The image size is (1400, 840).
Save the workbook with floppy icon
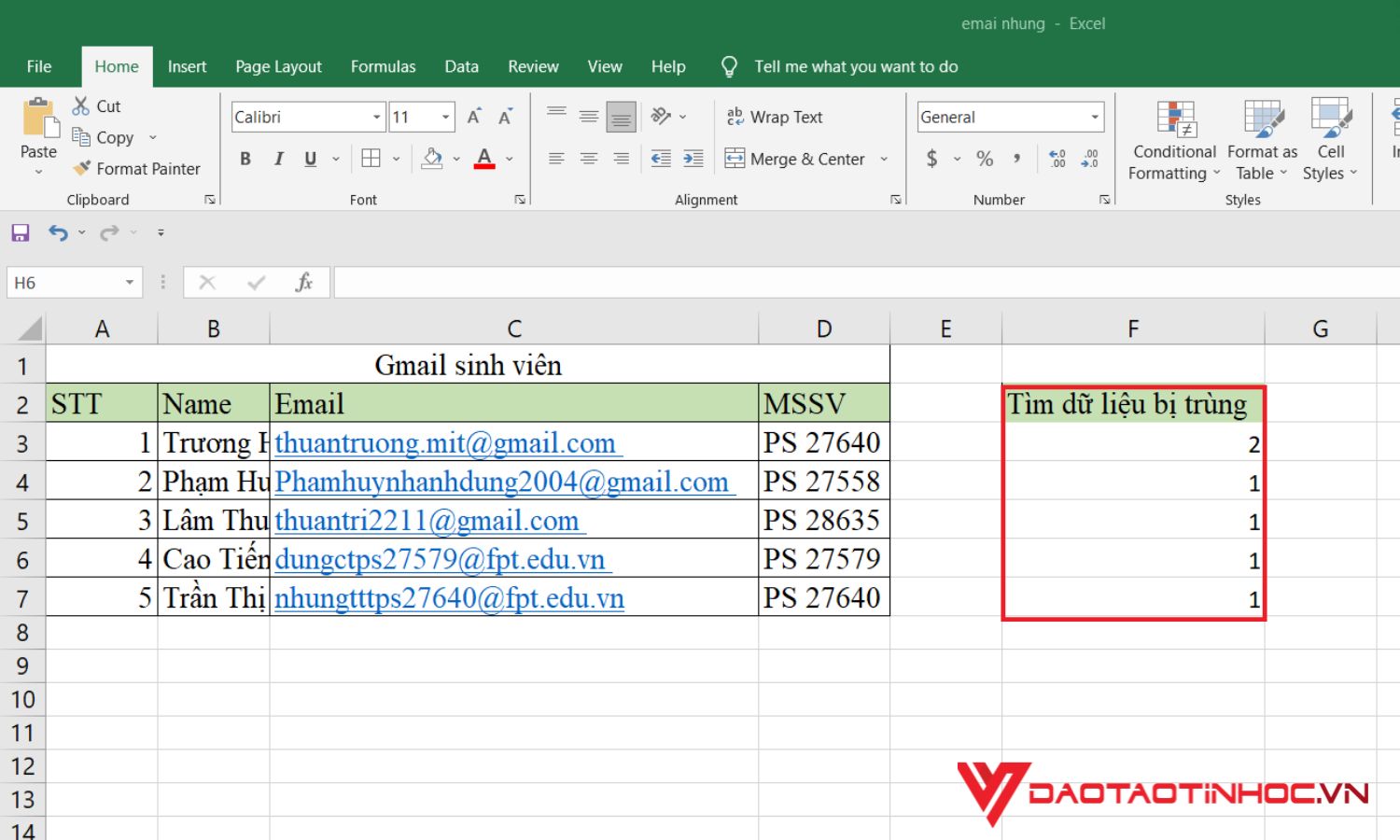pos(21,232)
